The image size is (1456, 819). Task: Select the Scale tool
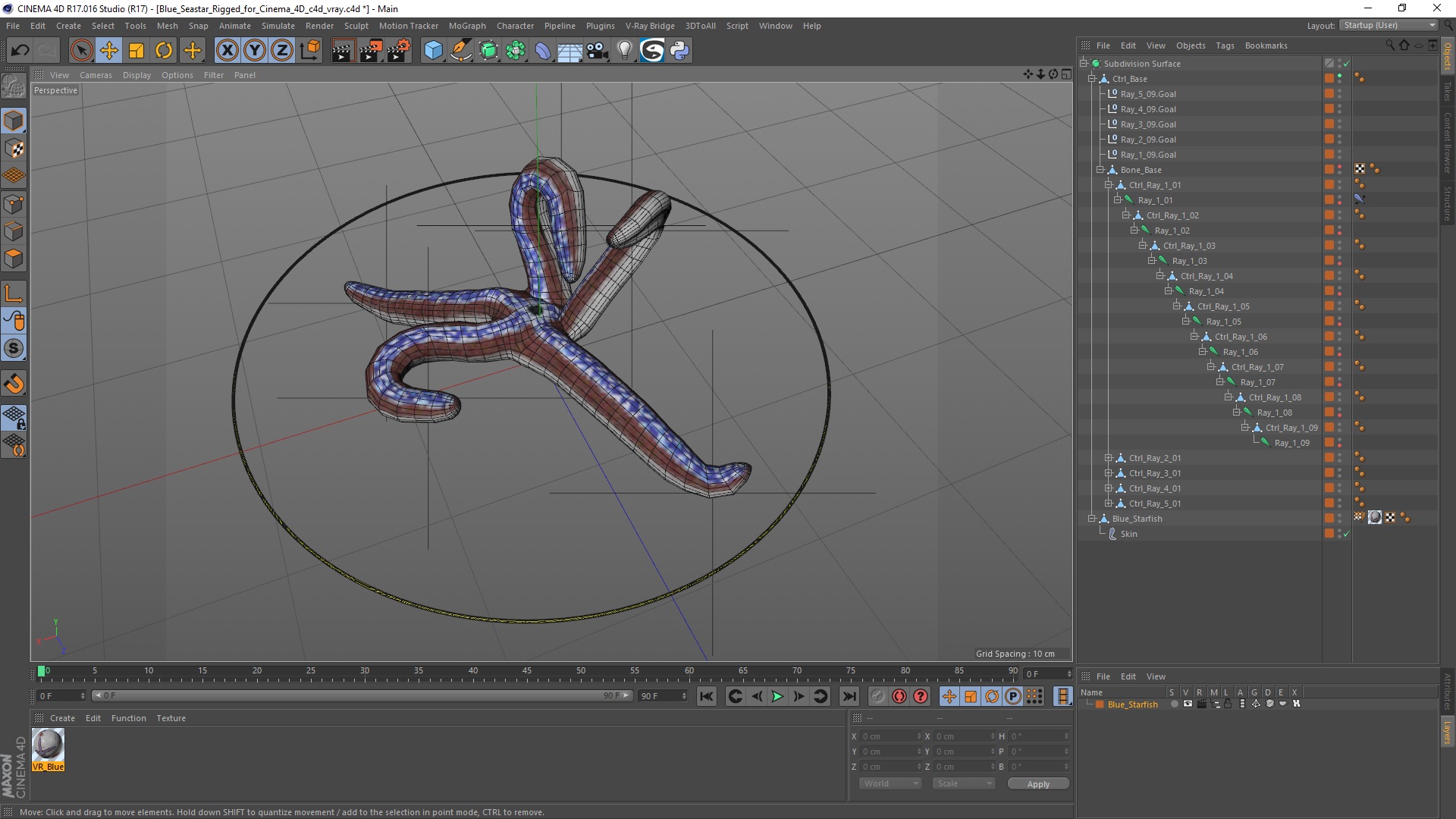(136, 51)
